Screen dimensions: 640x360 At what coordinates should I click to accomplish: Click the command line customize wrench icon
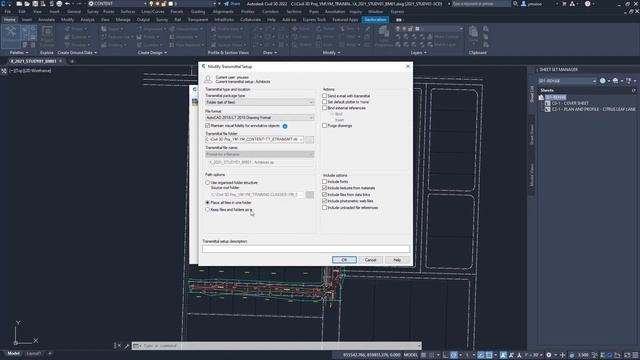coord(127,346)
